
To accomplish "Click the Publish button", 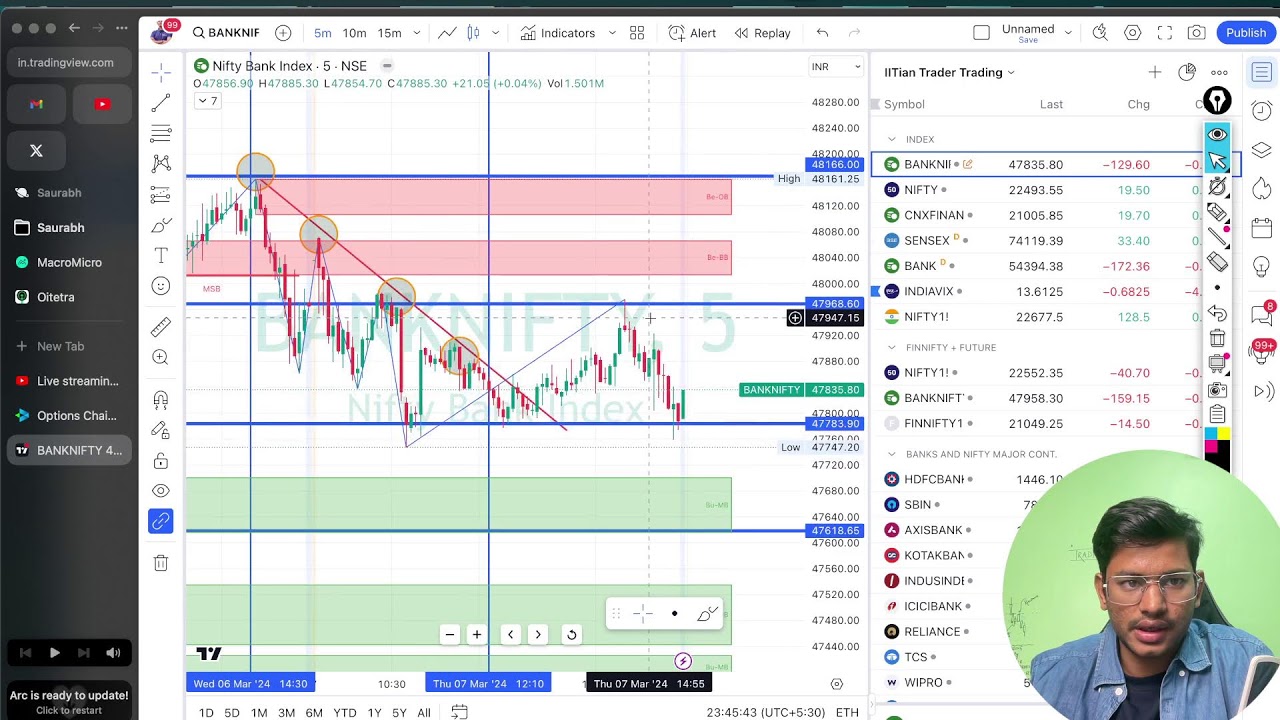I will tap(1246, 33).
